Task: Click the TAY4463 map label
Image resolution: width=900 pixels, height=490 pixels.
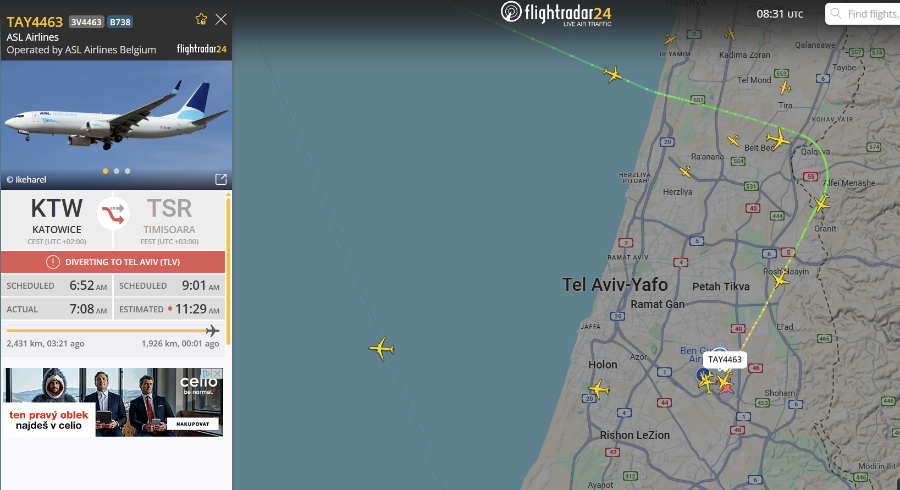Action: [x=724, y=359]
